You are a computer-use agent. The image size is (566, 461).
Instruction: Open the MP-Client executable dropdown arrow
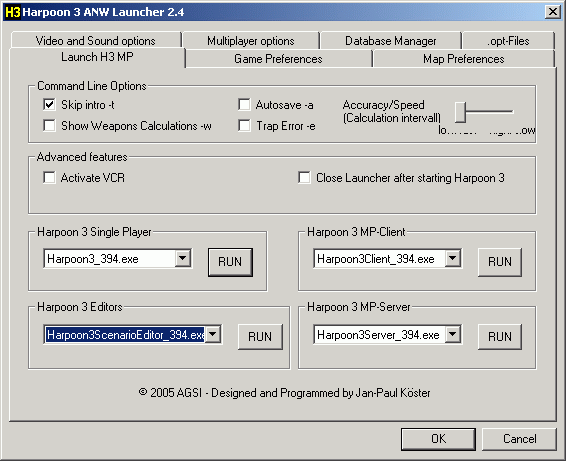(452, 258)
